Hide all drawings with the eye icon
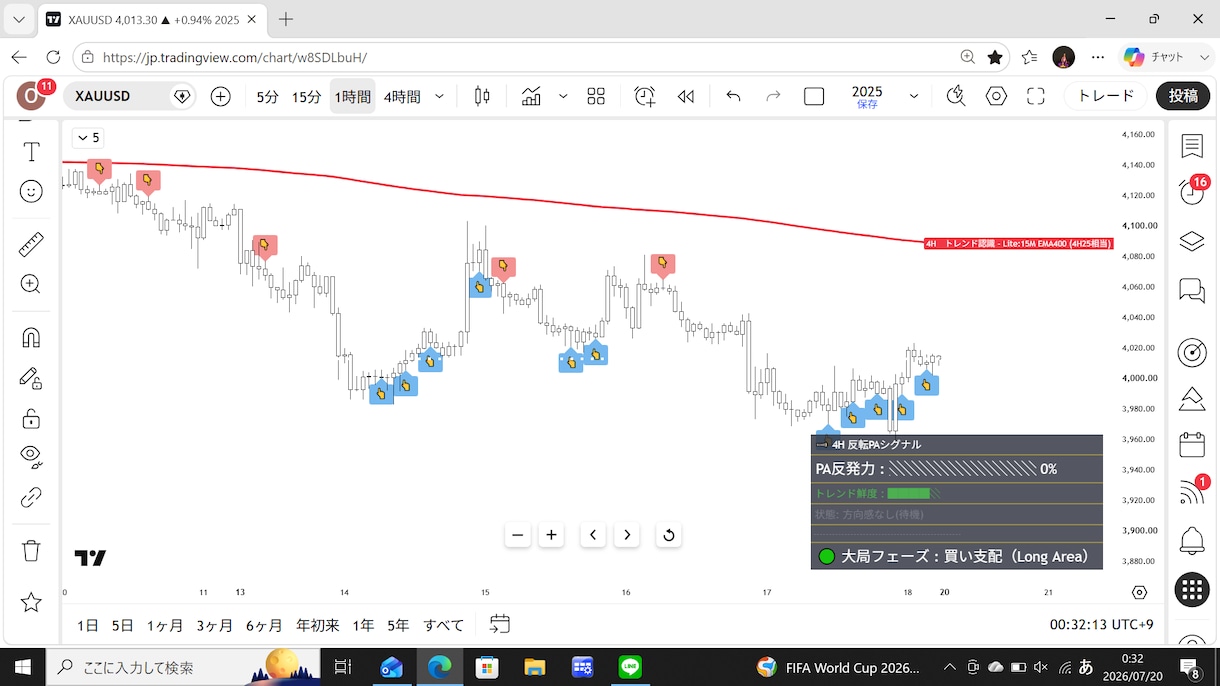The width and height of the screenshot is (1220, 686). pos(31,455)
